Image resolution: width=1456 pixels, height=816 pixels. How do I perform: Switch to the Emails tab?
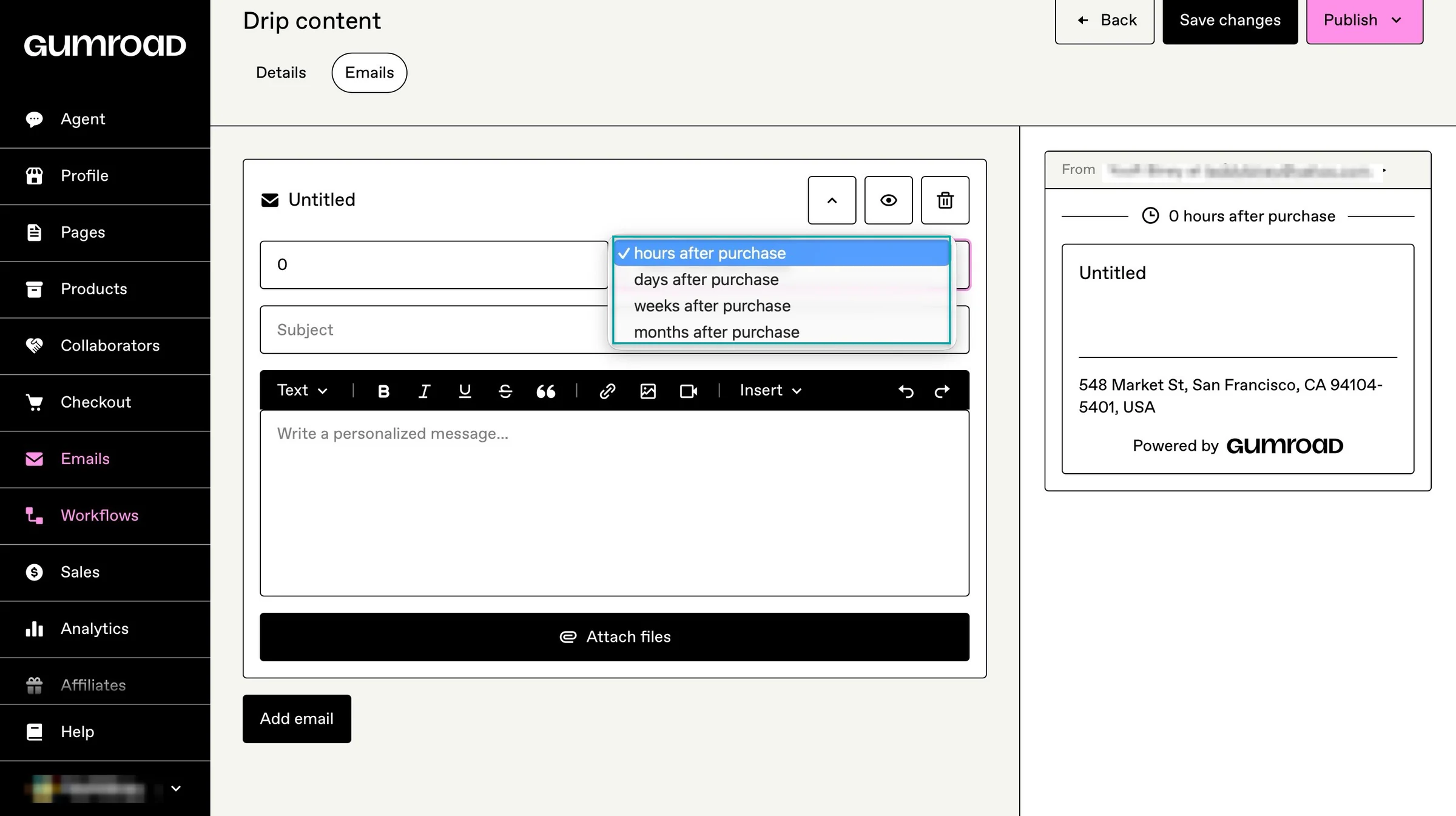click(369, 73)
